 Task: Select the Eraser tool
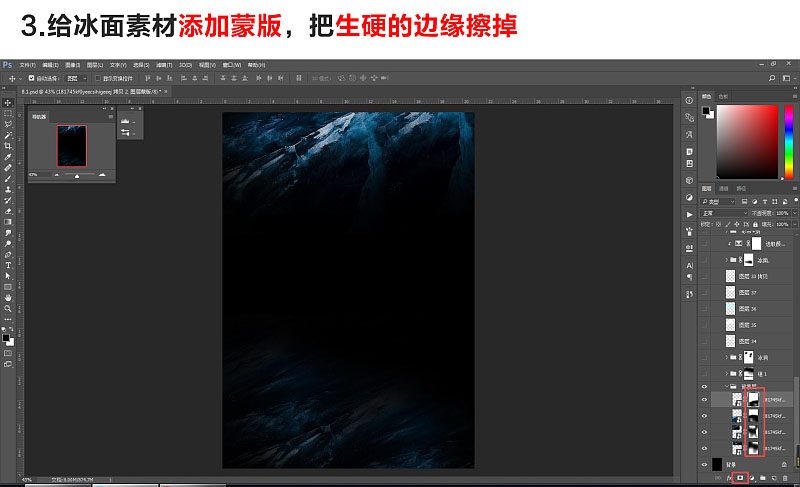coord(8,211)
